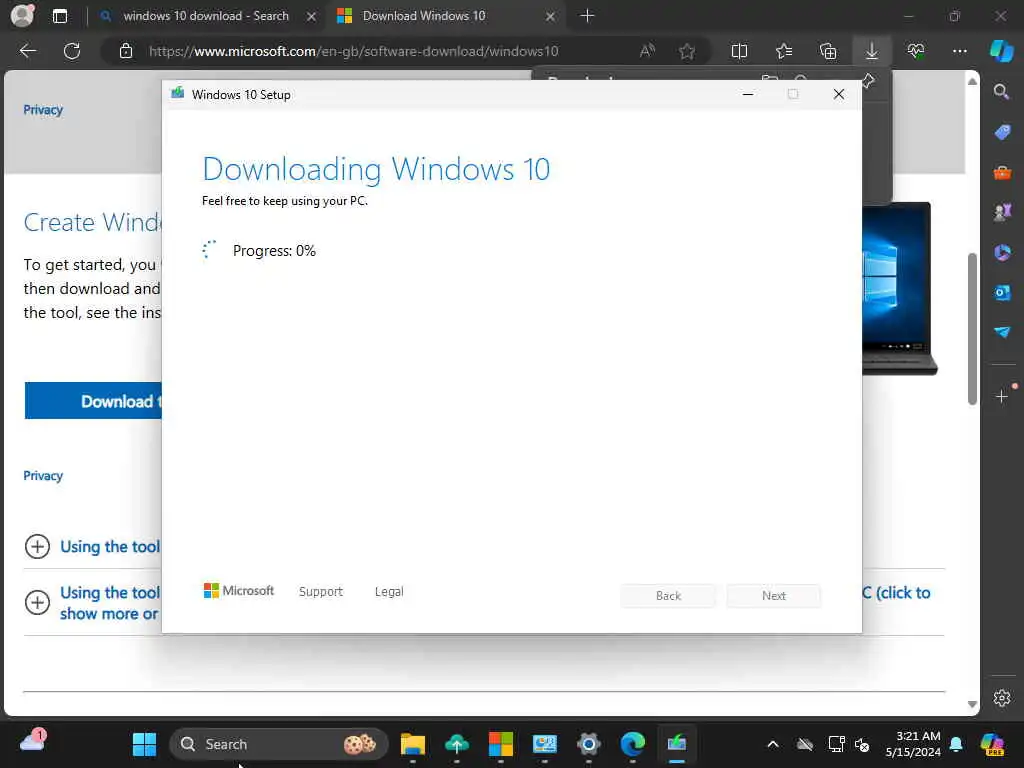Open the Edge profile avatar
The height and width of the screenshot is (768, 1024).
point(22,16)
